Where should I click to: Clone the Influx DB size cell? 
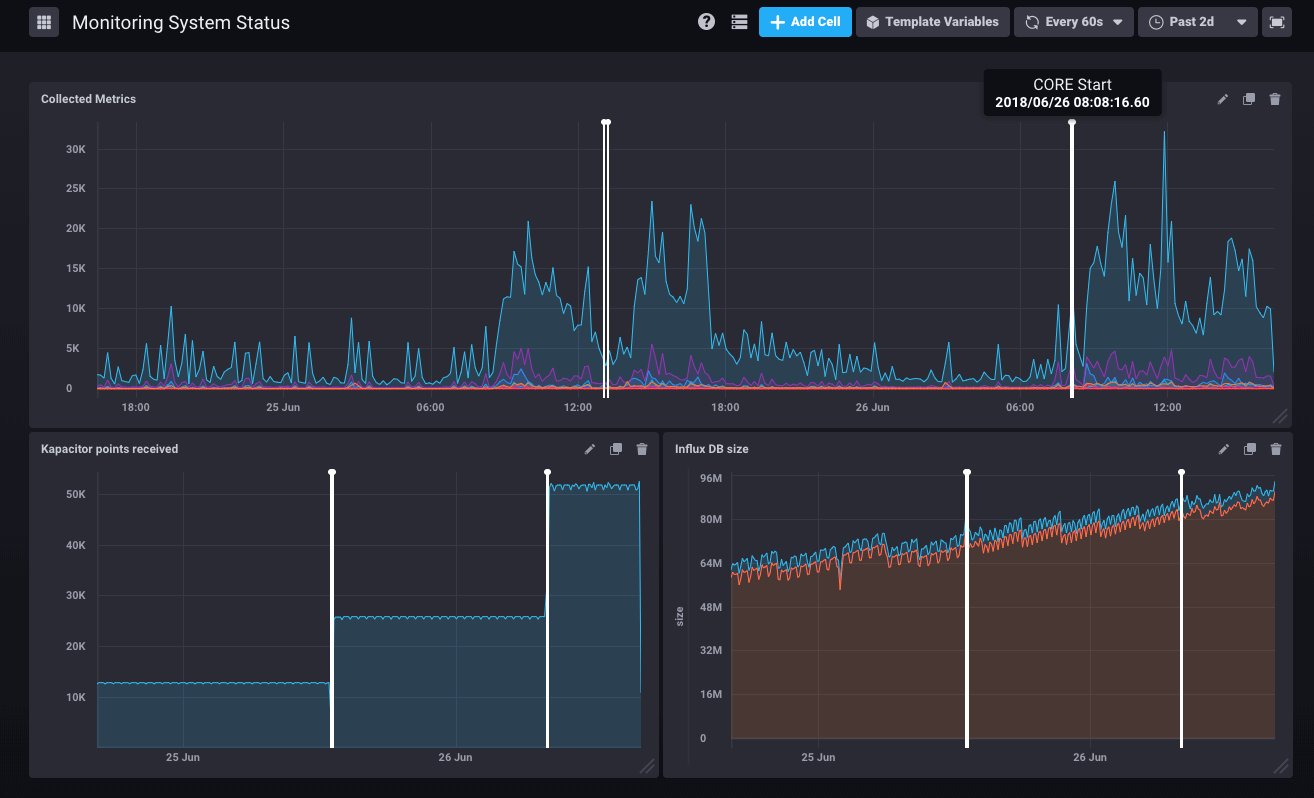point(1249,449)
